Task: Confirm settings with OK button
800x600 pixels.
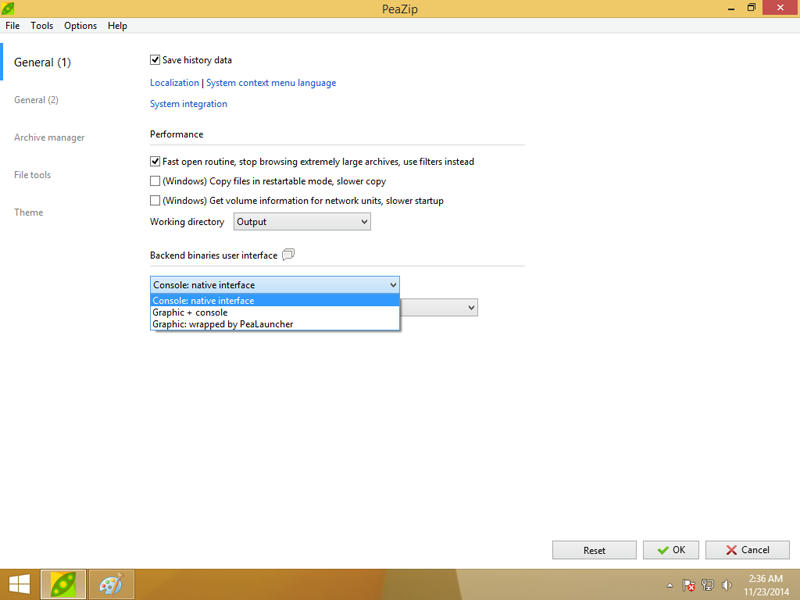Action: tap(671, 550)
